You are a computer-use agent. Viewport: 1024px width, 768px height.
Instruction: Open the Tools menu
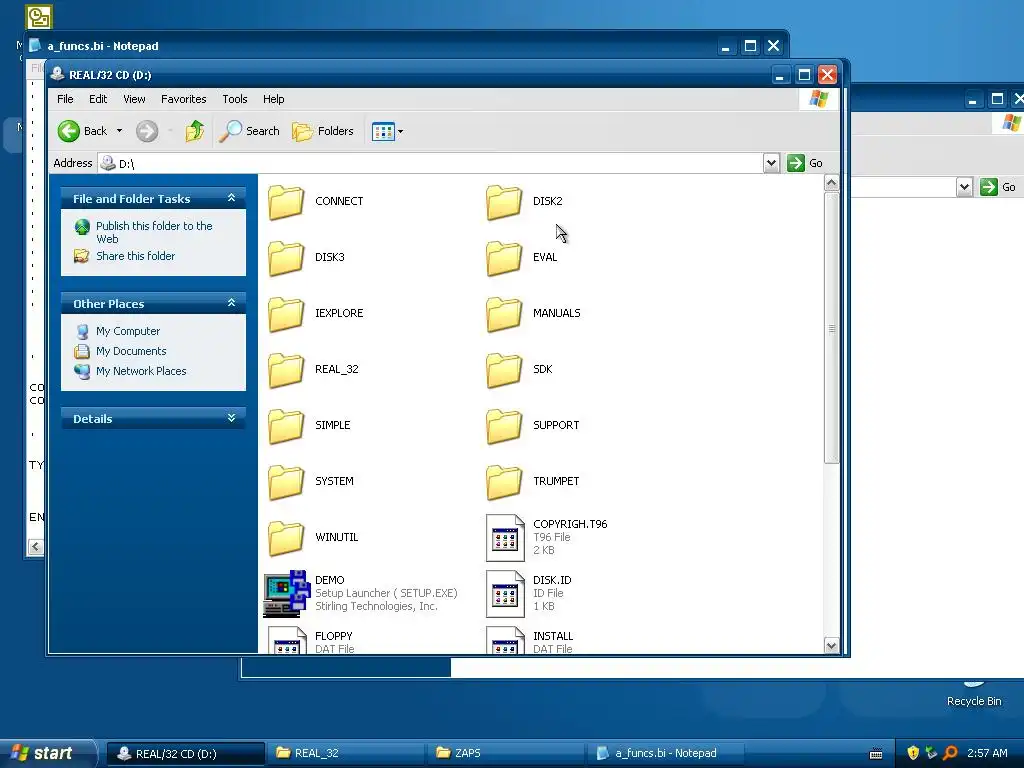234,99
